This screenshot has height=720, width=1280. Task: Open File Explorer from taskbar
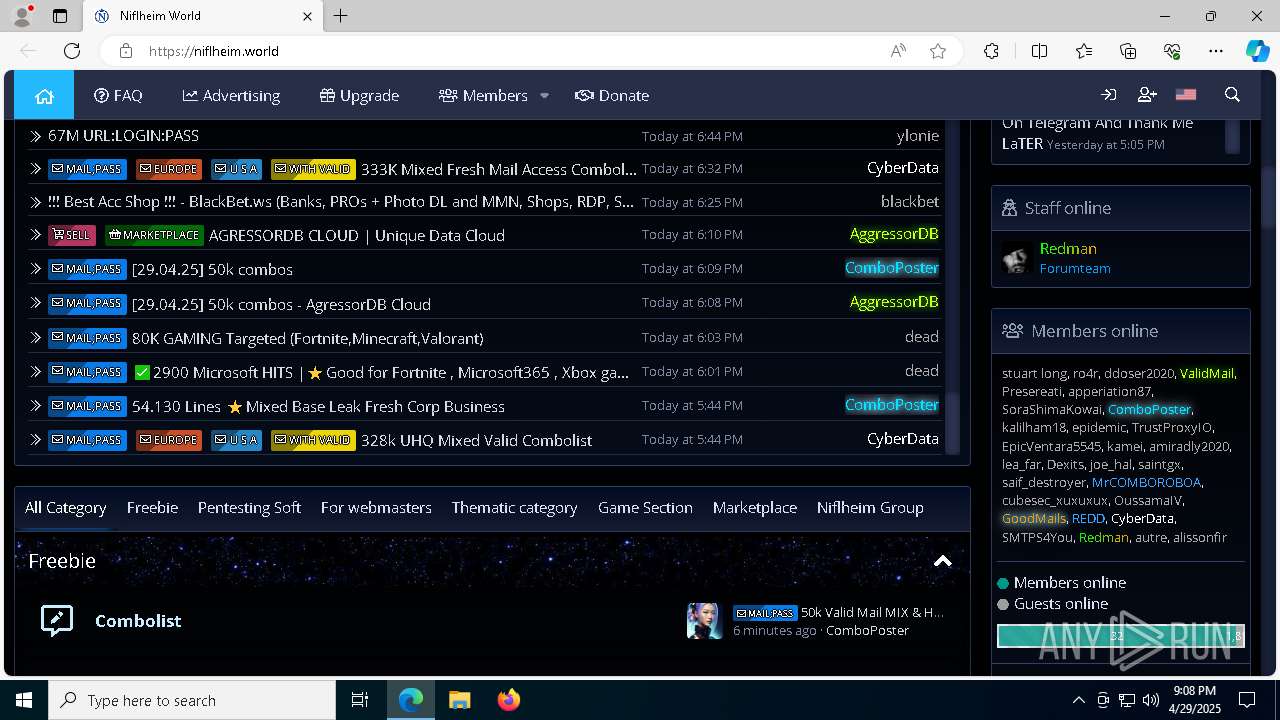(460, 700)
